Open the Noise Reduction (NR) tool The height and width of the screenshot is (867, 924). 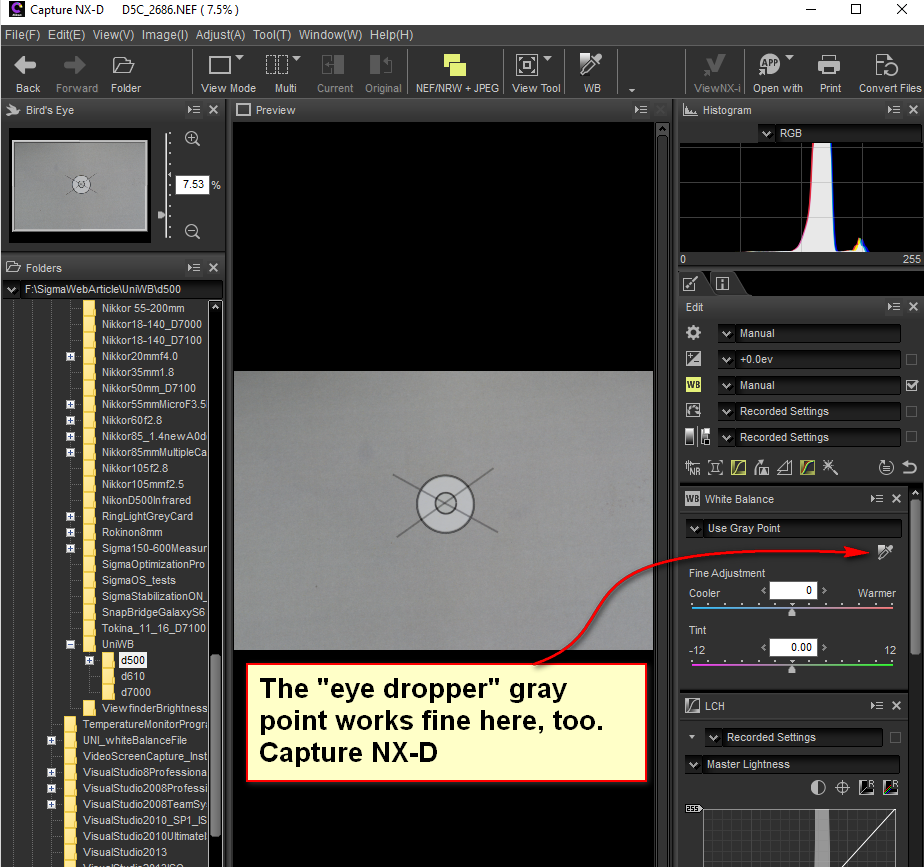pyautogui.click(x=693, y=468)
